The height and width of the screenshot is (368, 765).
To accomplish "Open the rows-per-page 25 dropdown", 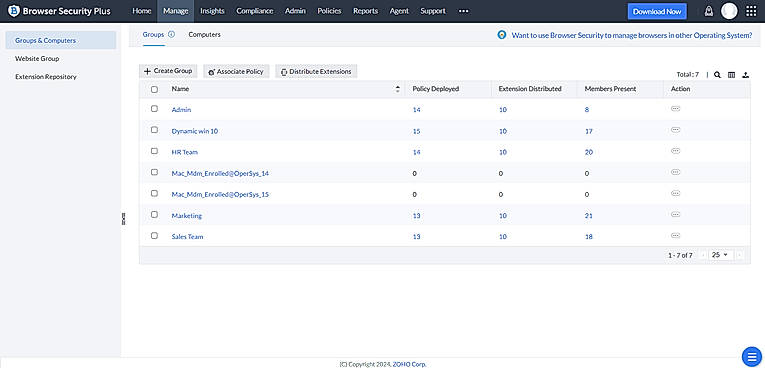I will [x=720, y=255].
